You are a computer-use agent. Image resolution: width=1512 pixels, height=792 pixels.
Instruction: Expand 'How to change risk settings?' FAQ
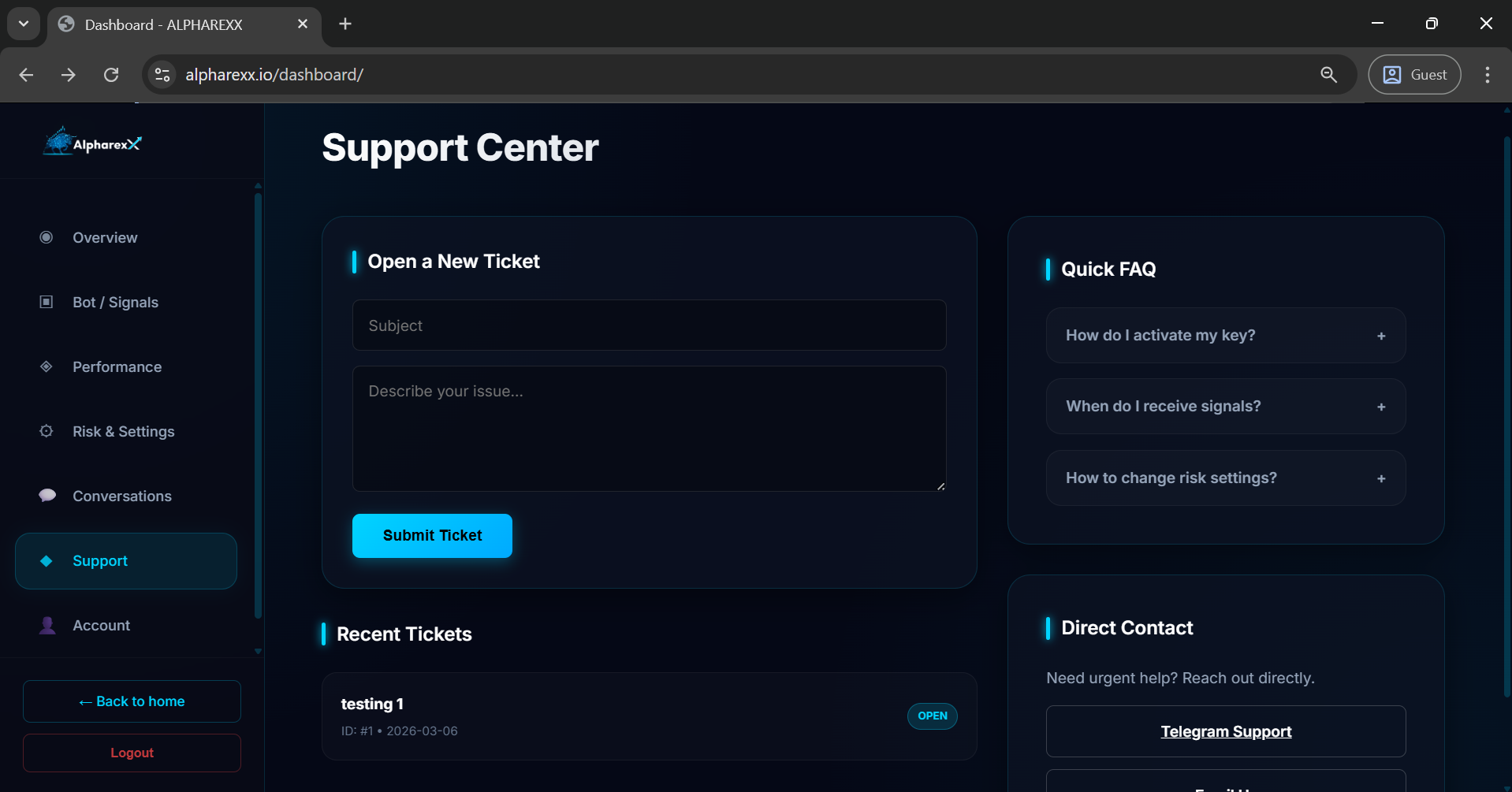(x=1226, y=478)
